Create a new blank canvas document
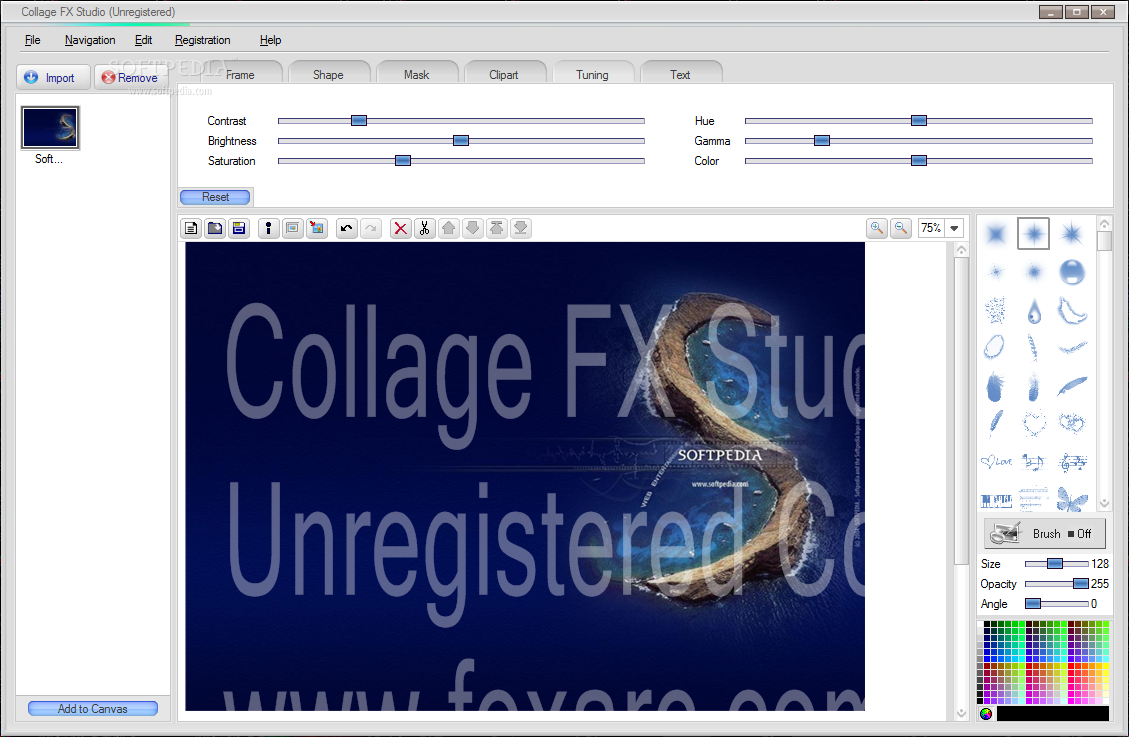Screen dimensions: 1129x737 coord(191,228)
